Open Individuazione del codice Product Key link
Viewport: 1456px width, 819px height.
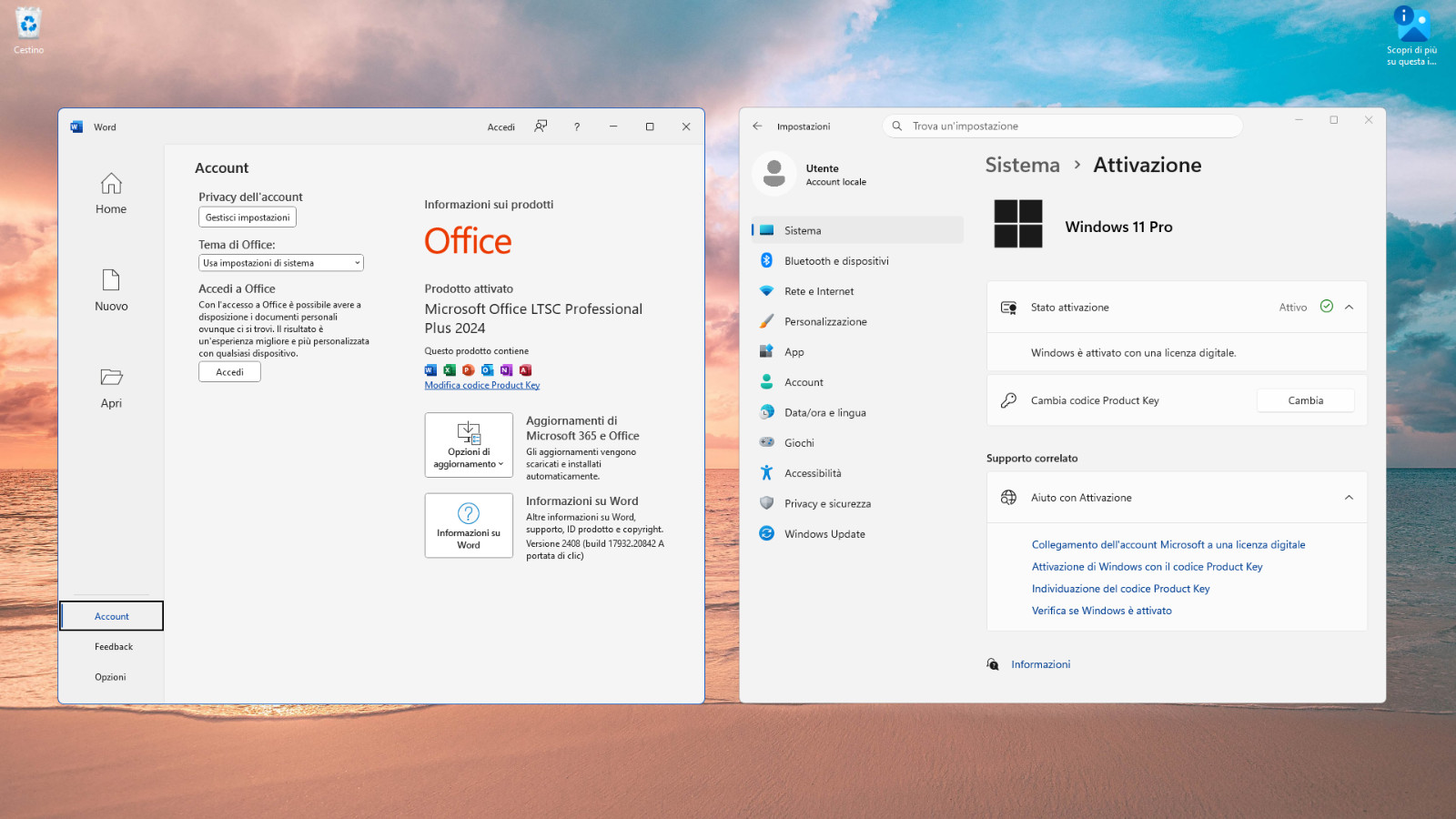pos(1120,589)
